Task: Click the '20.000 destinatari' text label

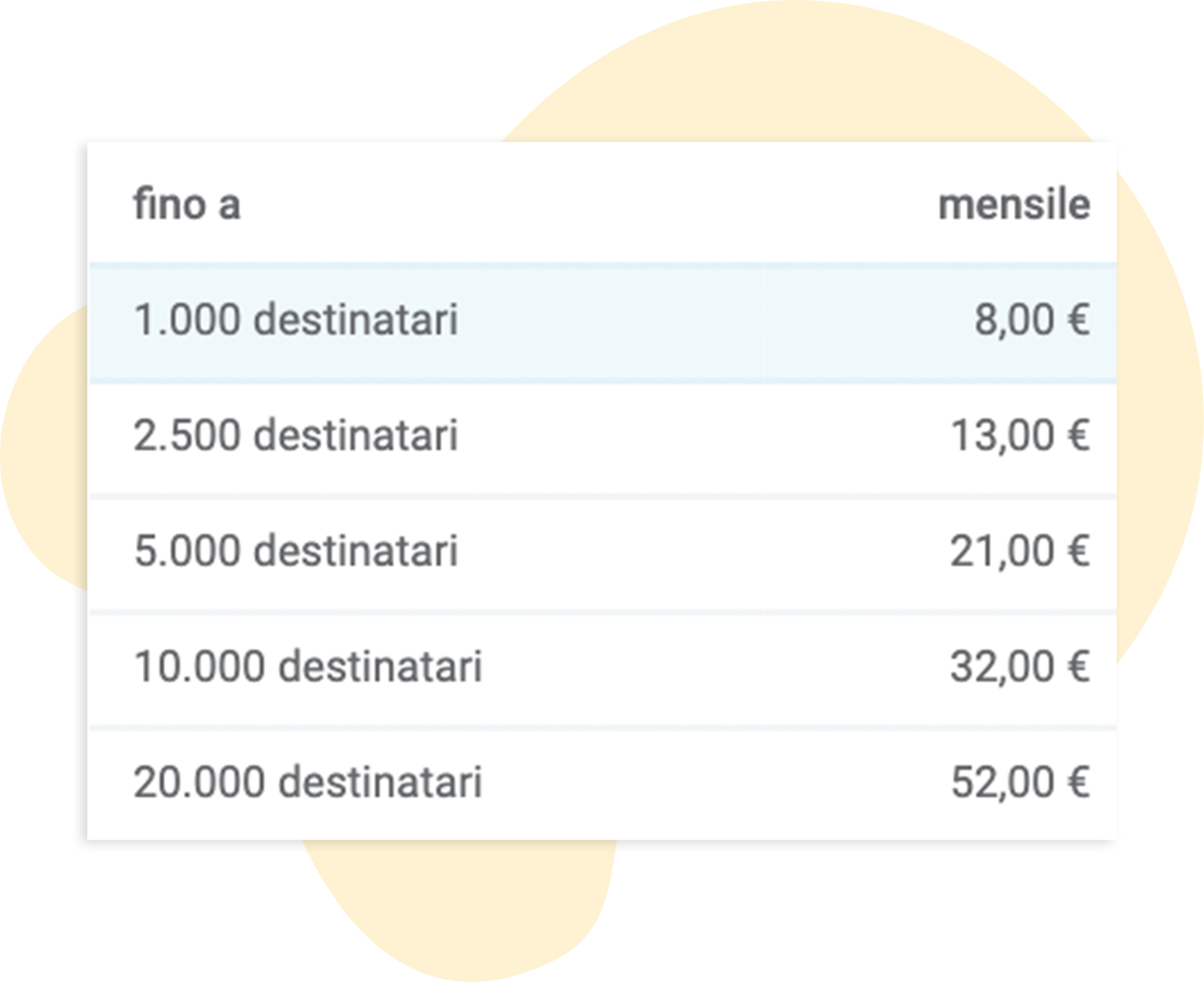Action: (308, 782)
